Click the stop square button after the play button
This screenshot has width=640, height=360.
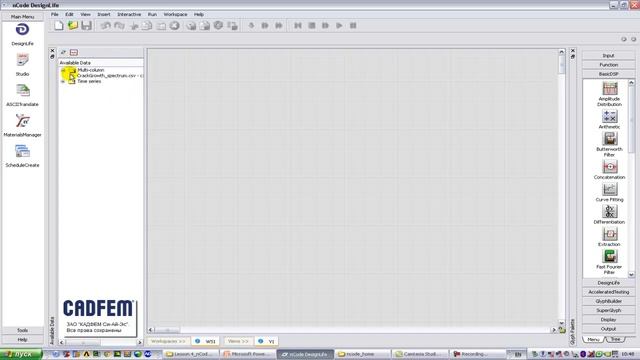[x=353, y=26]
